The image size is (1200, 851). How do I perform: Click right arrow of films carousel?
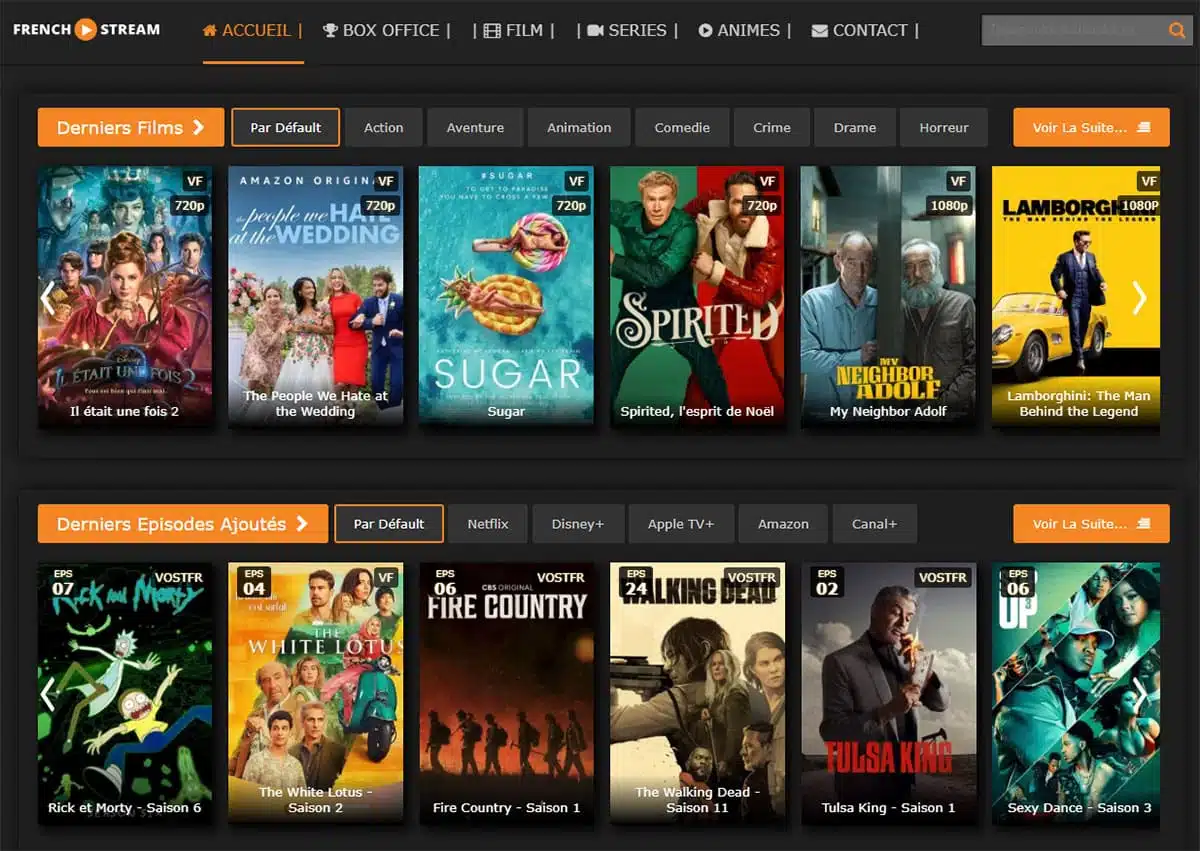[x=1139, y=297]
